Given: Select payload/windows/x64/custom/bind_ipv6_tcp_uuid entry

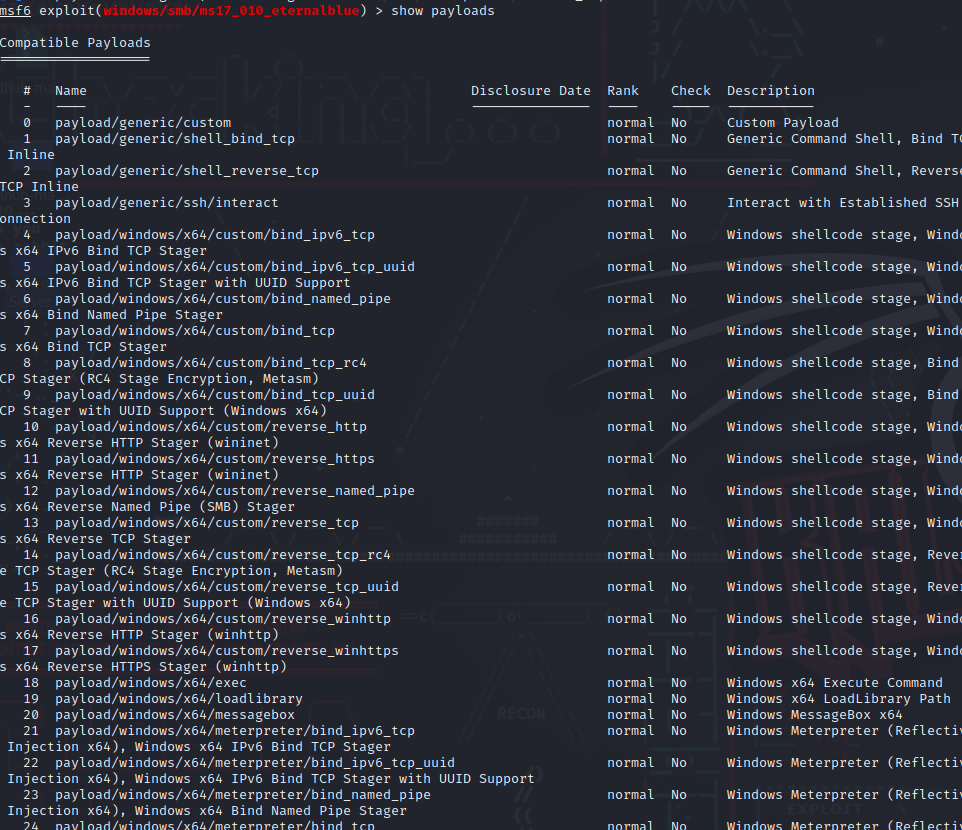Looking at the screenshot, I should pyautogui.click(x=235, y=266).
